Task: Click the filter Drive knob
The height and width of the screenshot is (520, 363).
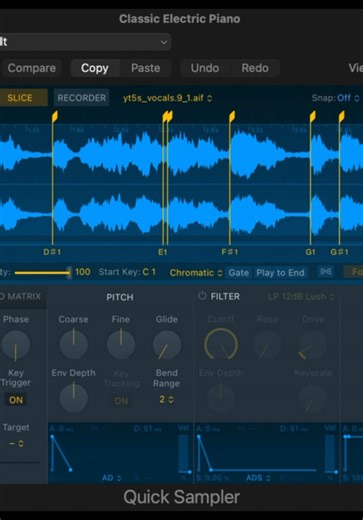Action: point(313,345)
